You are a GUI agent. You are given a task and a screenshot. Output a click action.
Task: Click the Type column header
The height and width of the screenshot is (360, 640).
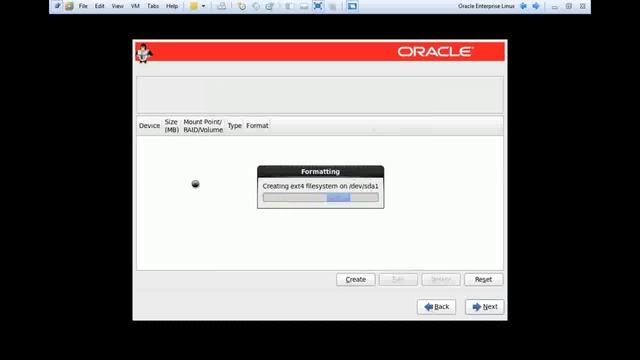pos(235,126)
